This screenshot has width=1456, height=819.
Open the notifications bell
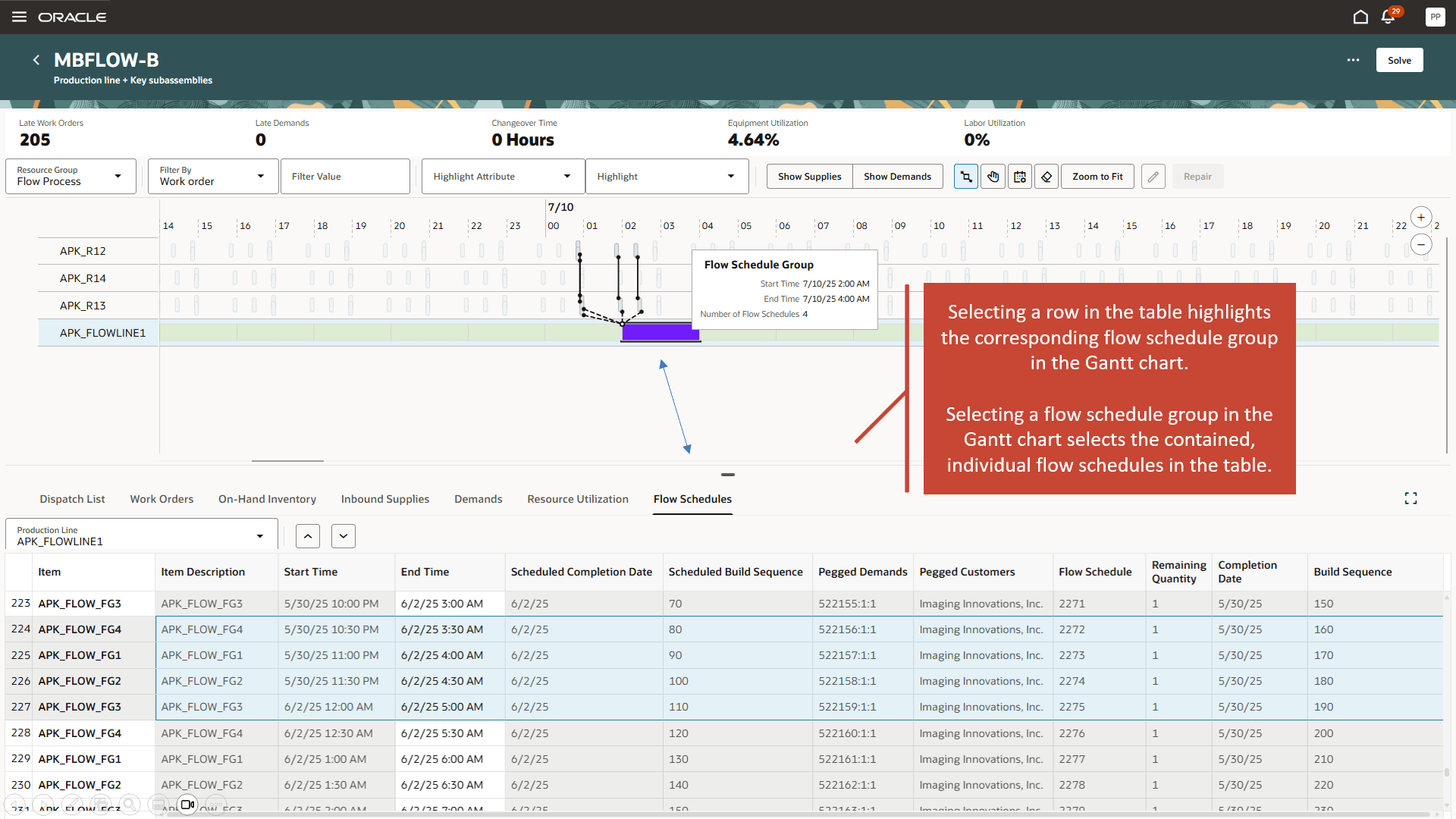1388,17
